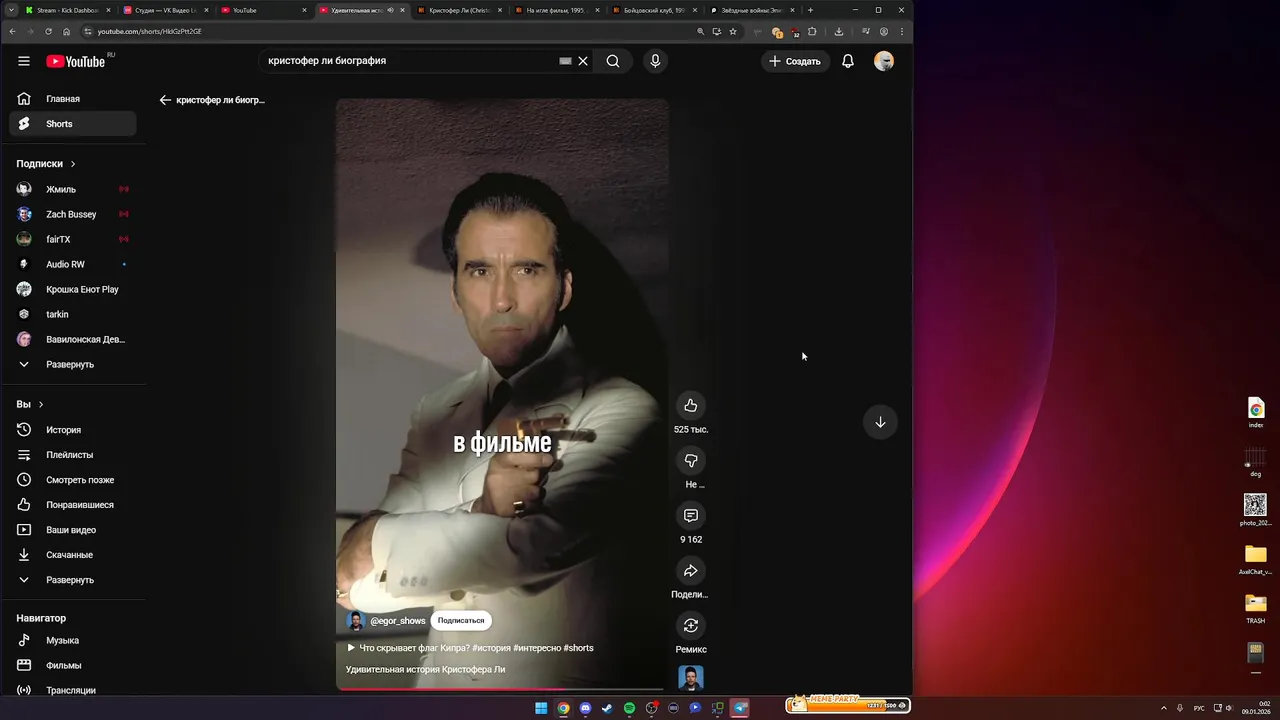Subscribe with the Подписаться button
Image resolution: width=1280 pixels, height=720 pixels.
point(461,621)
